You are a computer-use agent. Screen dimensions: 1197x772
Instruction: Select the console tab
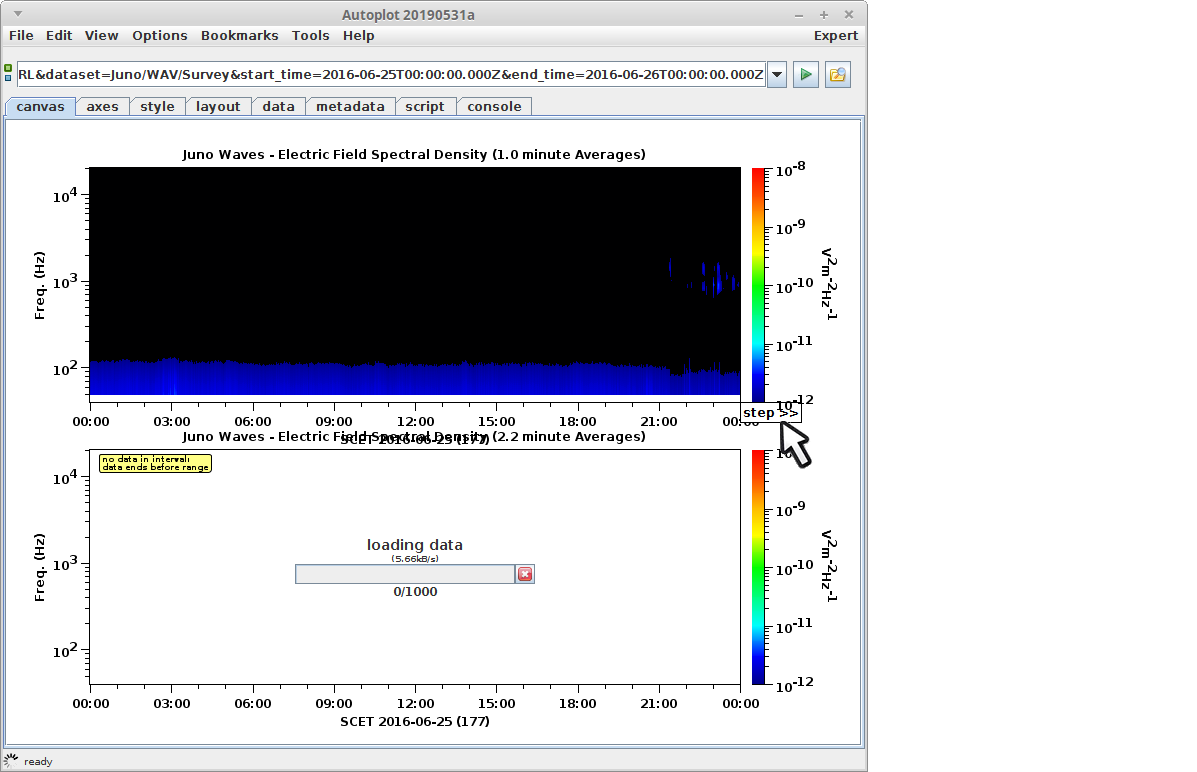click(494, 107)
